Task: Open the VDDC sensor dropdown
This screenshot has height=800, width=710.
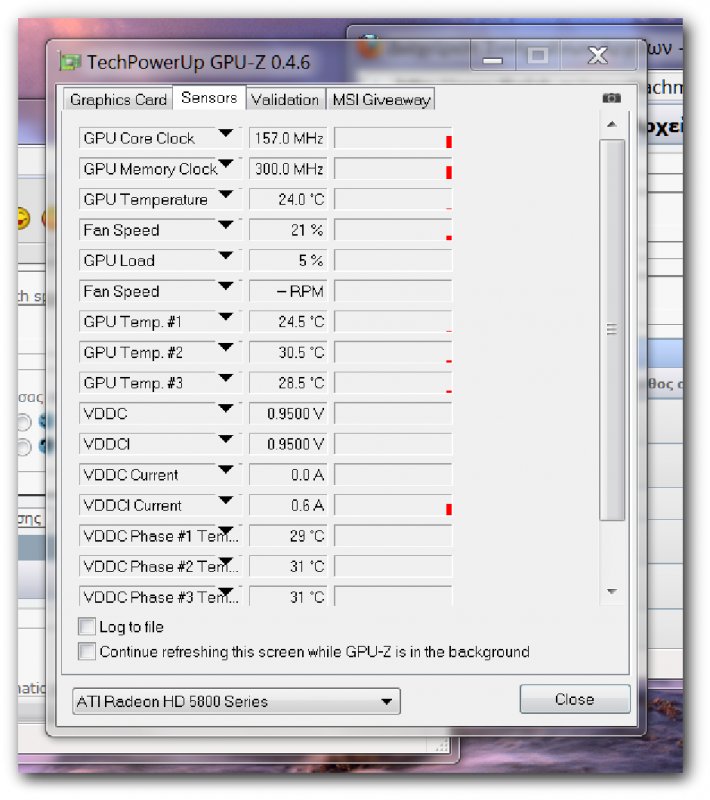Action: 225,409
